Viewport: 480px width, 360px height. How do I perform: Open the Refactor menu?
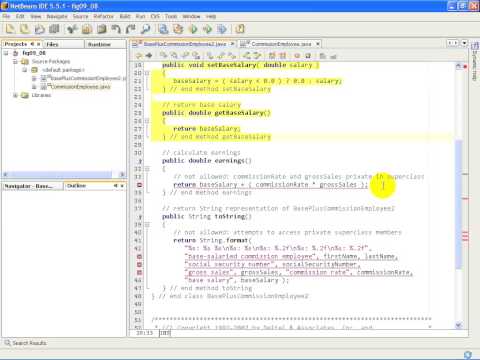coord(103,16)
